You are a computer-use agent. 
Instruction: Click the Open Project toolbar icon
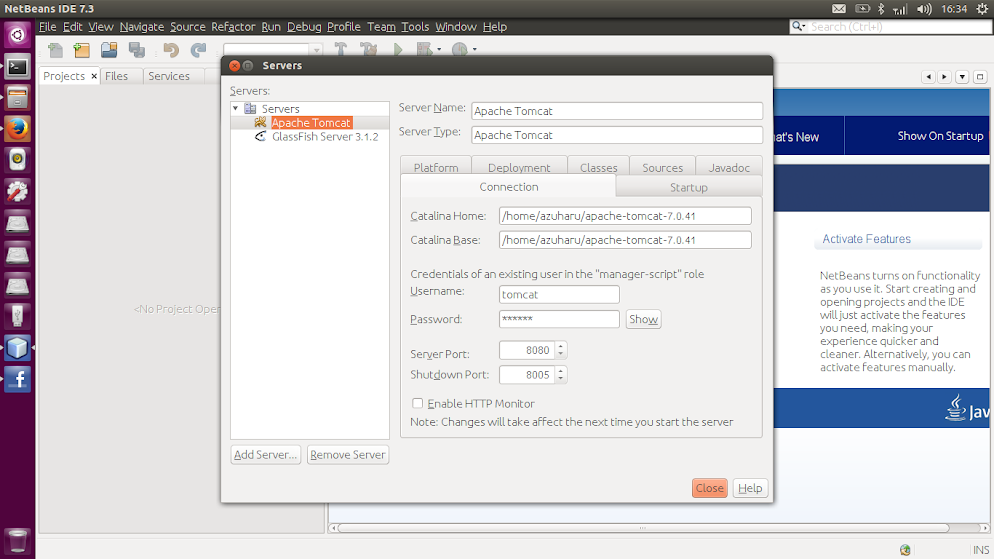109,50
